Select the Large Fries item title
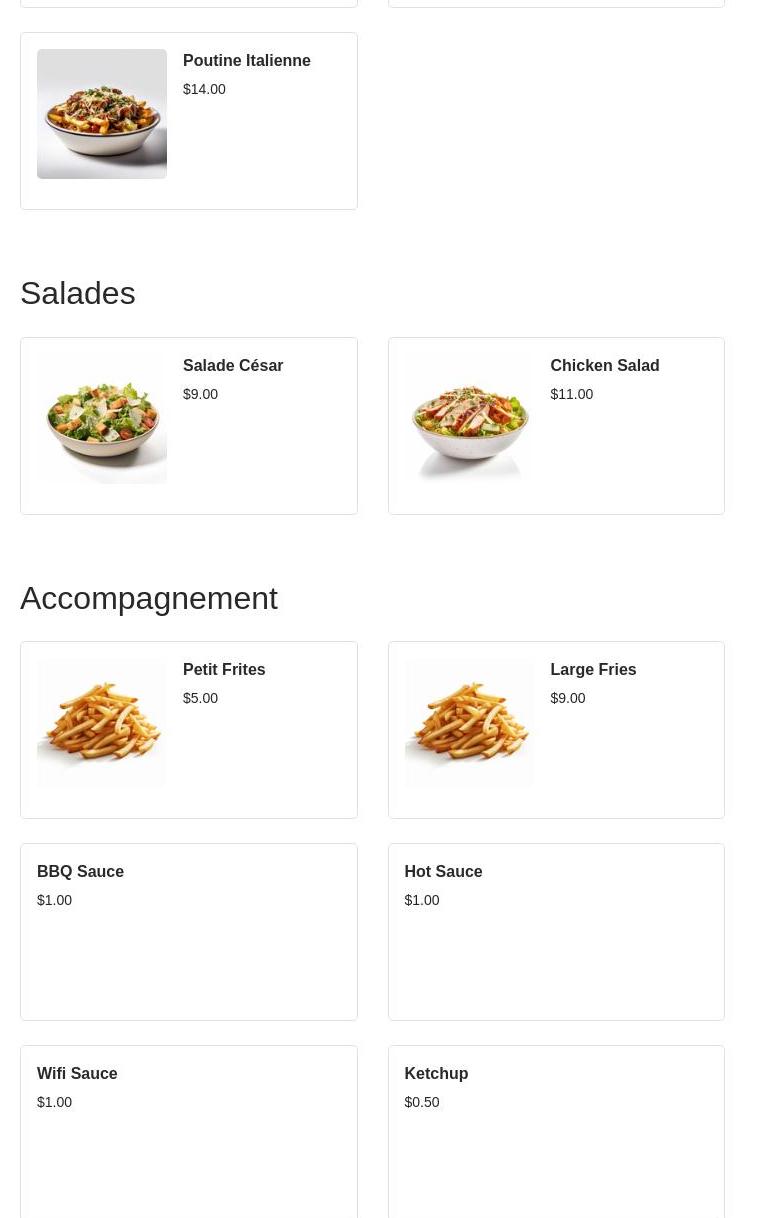 592,670
